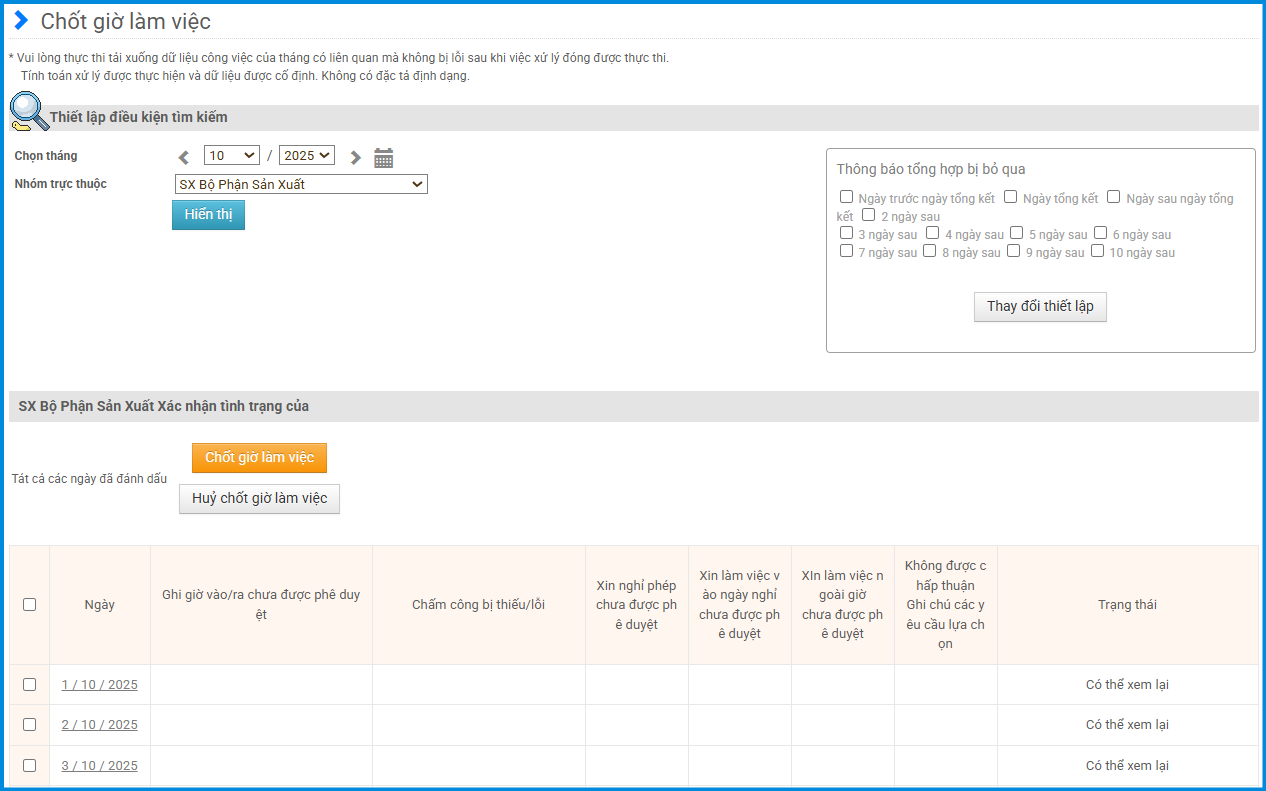
Task: Open the 1 / 10 / 2025 date link
Action: 99,685
